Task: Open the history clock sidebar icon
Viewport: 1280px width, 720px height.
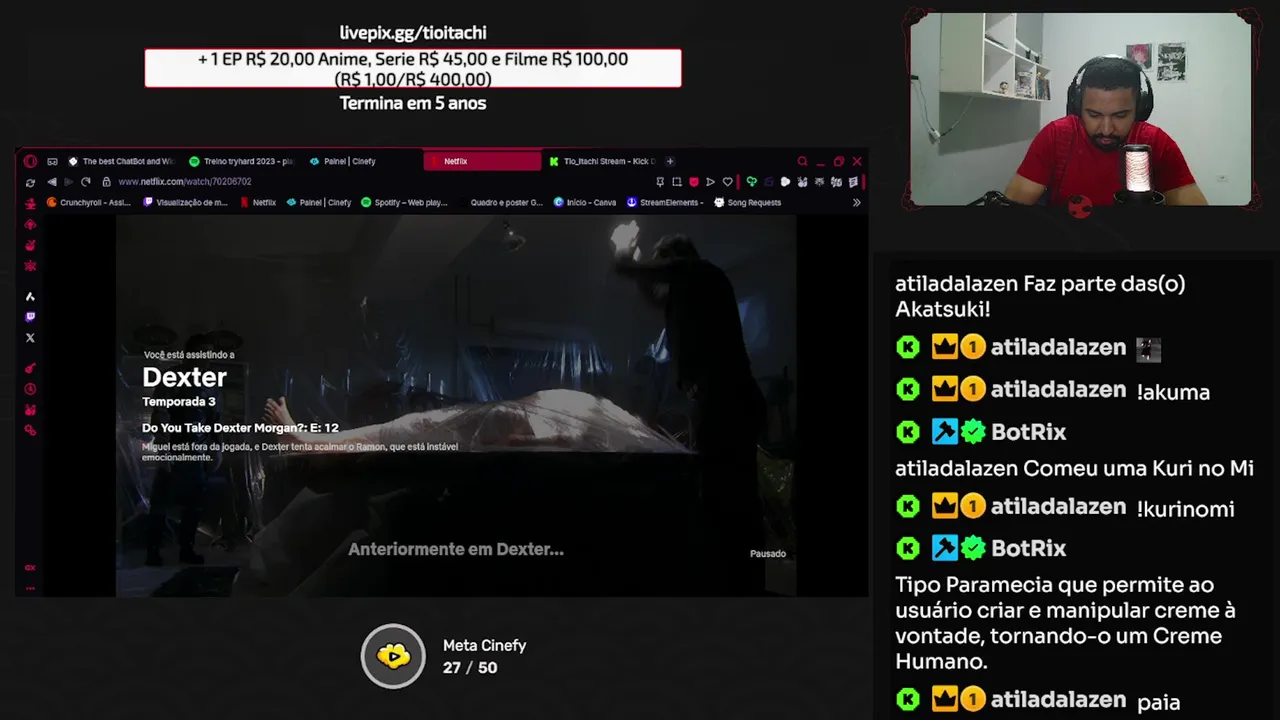Action: pyautogui.click(x=30, y=389)
